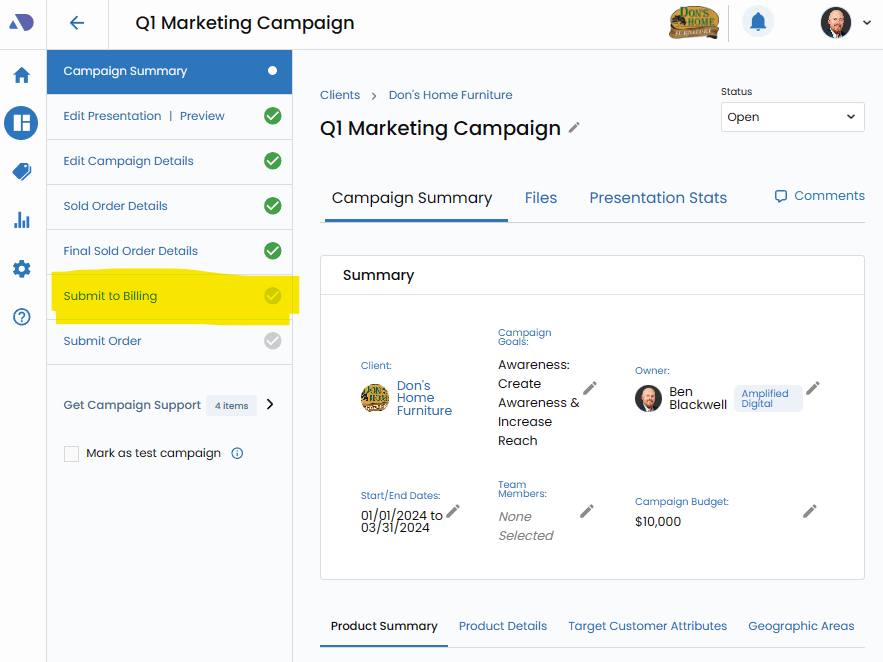This screenshot has width=883, height=662.
Task: Open the Comments link
Action: click(x=819, y=196)
